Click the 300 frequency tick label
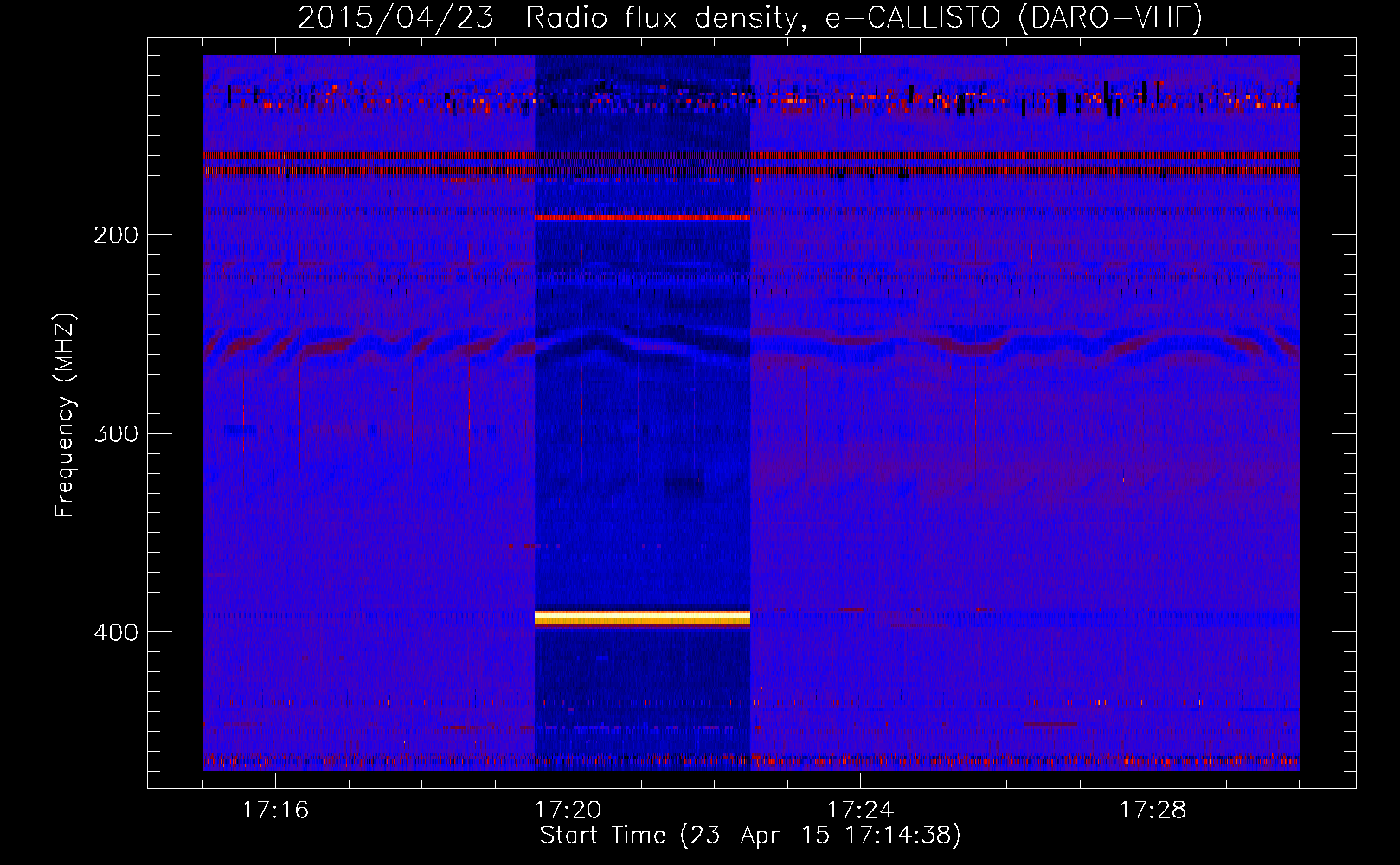Image resolution: width=1400 pixels, height=865 pixels. (x=116, y=433)
